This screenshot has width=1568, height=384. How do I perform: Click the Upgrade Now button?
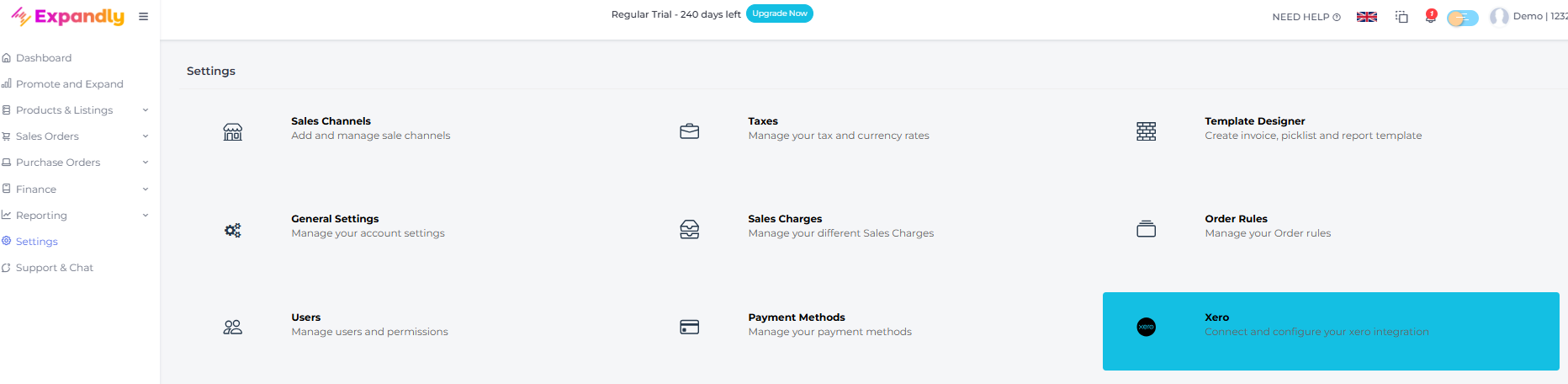[780, 13]
